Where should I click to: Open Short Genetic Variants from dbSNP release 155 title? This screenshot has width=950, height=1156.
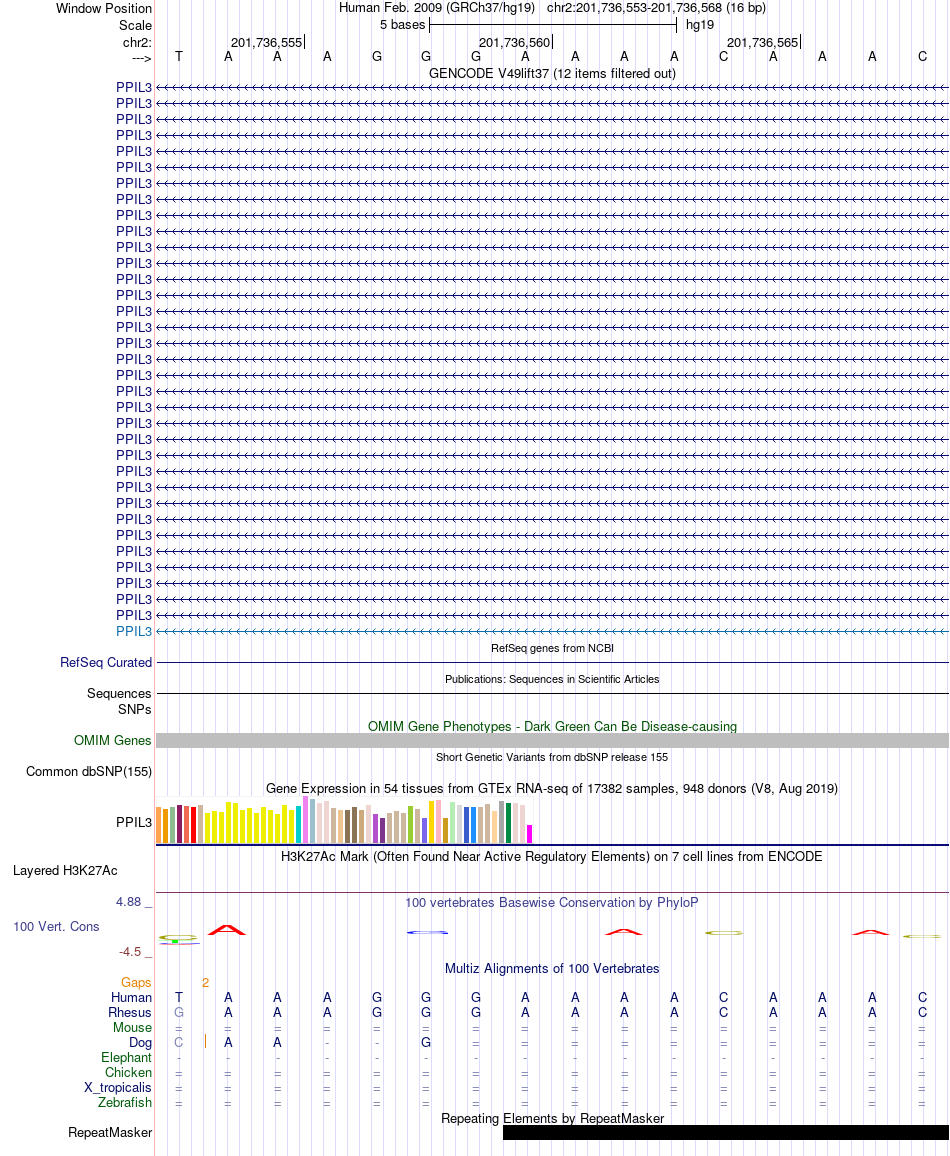[552, 757]
